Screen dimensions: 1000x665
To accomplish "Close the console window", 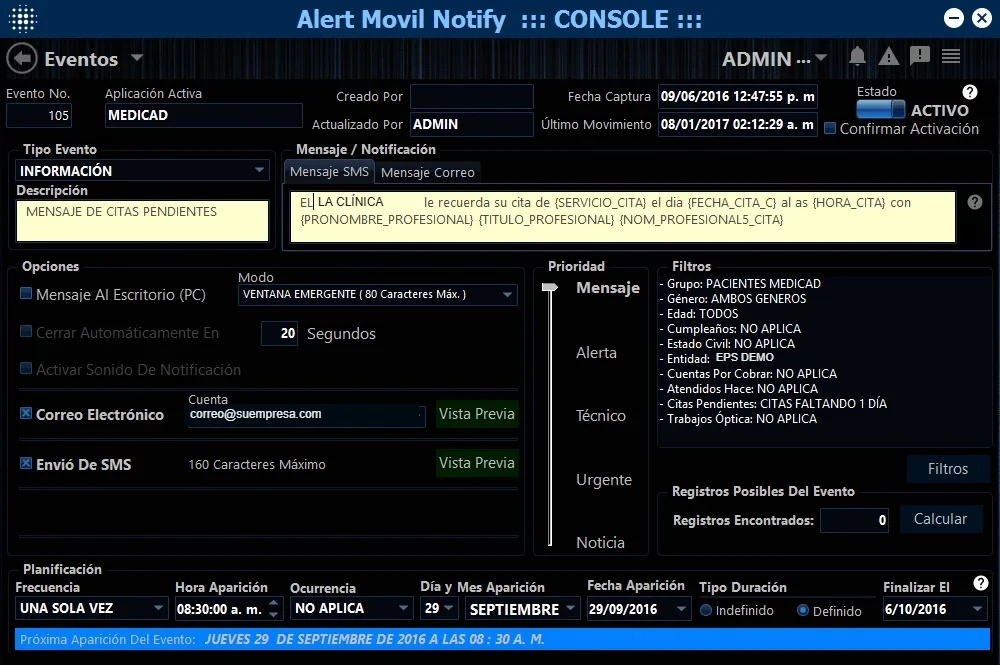I will coord(982,18).
